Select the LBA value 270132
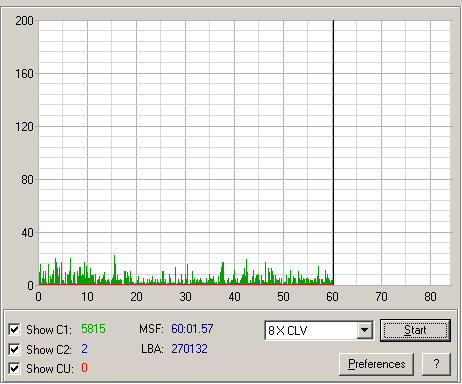The height and width of the screenshot is (384, 462). 189,349
